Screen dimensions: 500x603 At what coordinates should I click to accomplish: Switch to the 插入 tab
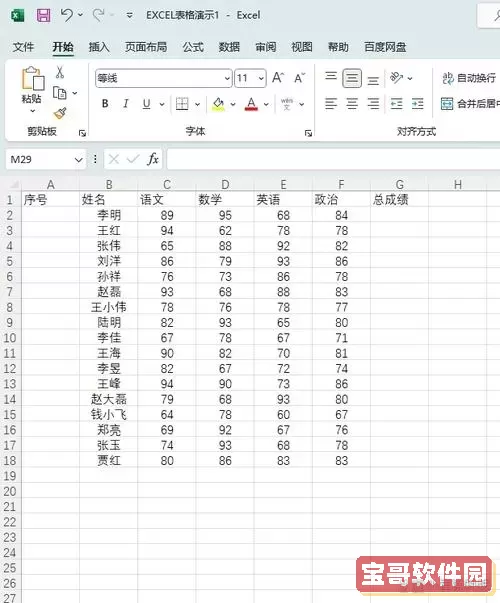click(x=99, y=47)
